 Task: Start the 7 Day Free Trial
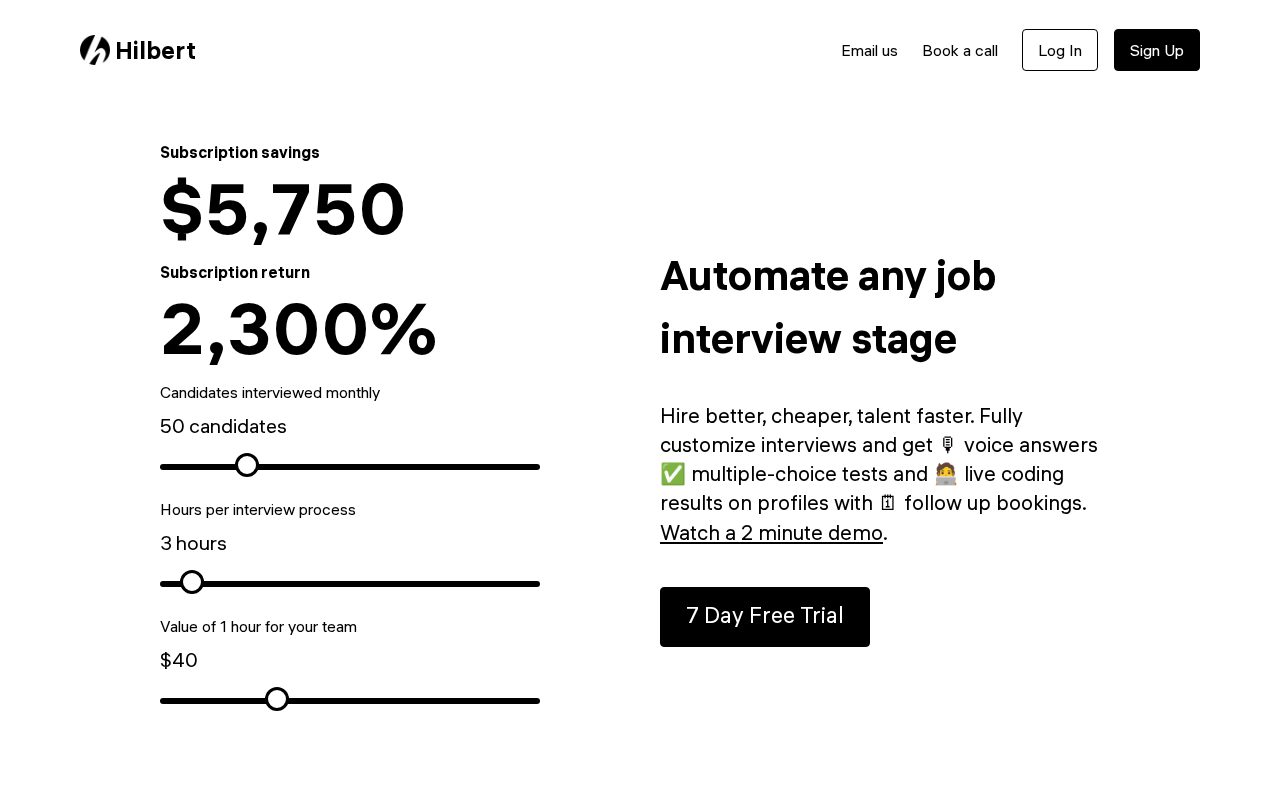[x=765, y=617]
